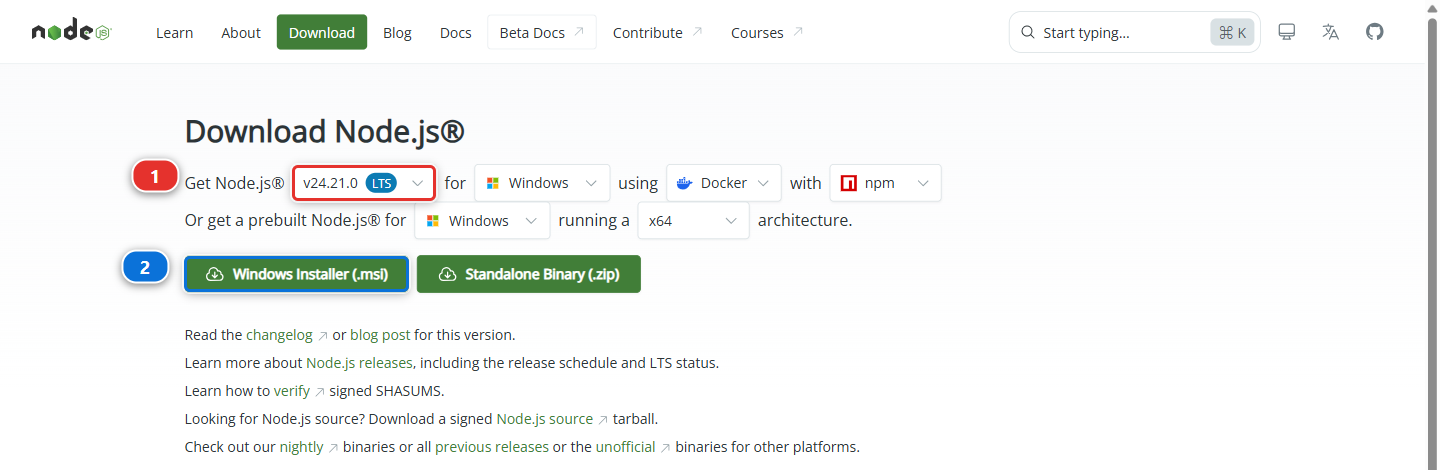The image size is (1440, 470).
Task: Toggle the theme switcher icon
Action: coord(1287,32)
